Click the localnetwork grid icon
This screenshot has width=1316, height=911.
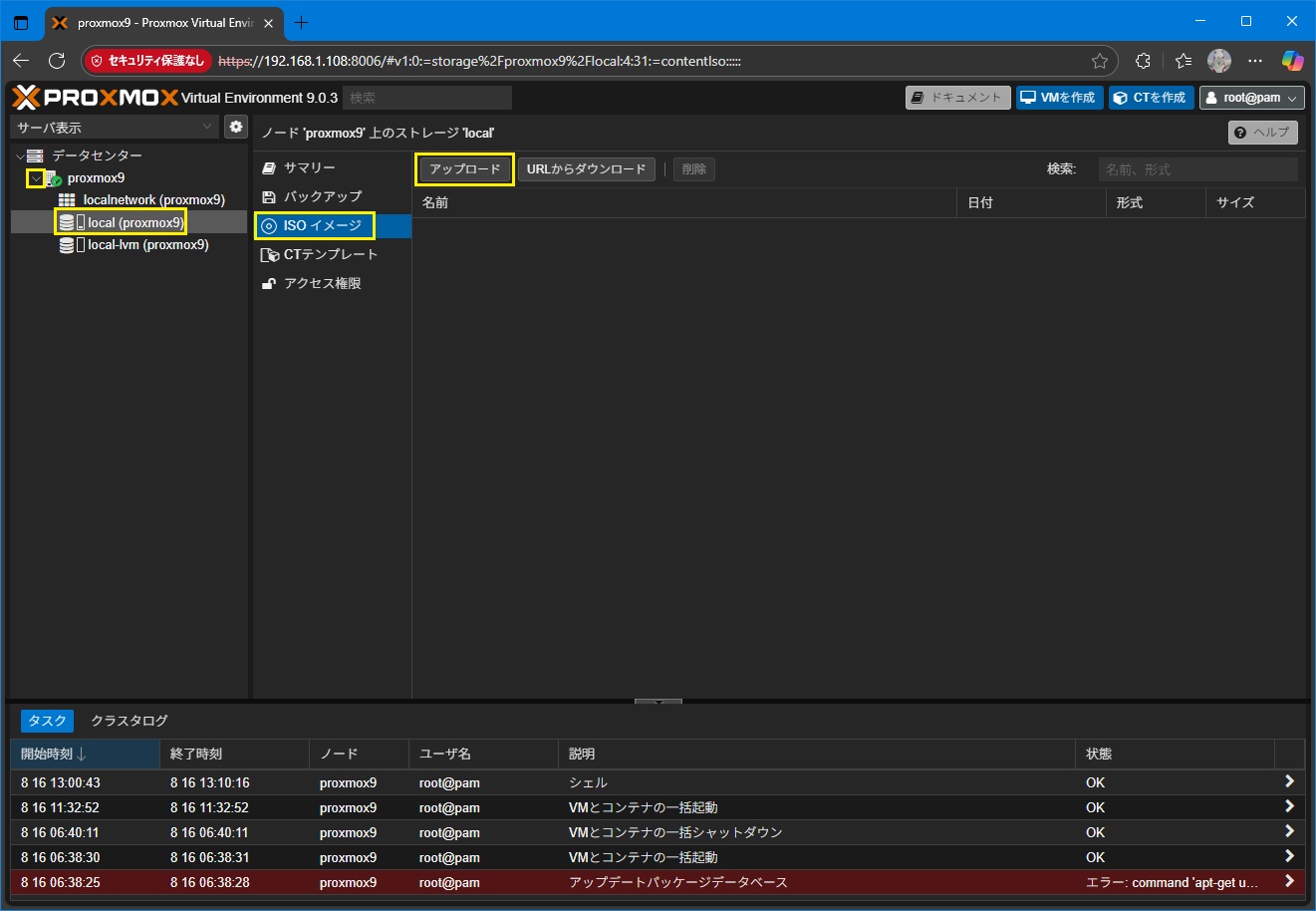click(x=68, y=200)
